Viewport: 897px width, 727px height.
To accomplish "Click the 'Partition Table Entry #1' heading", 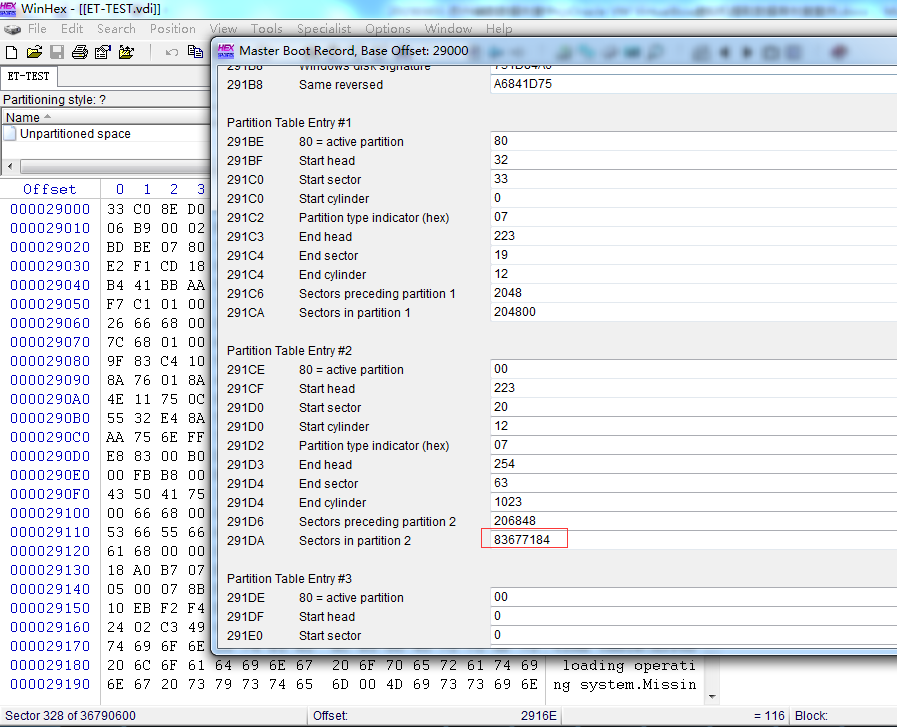I will pos(289,123).
